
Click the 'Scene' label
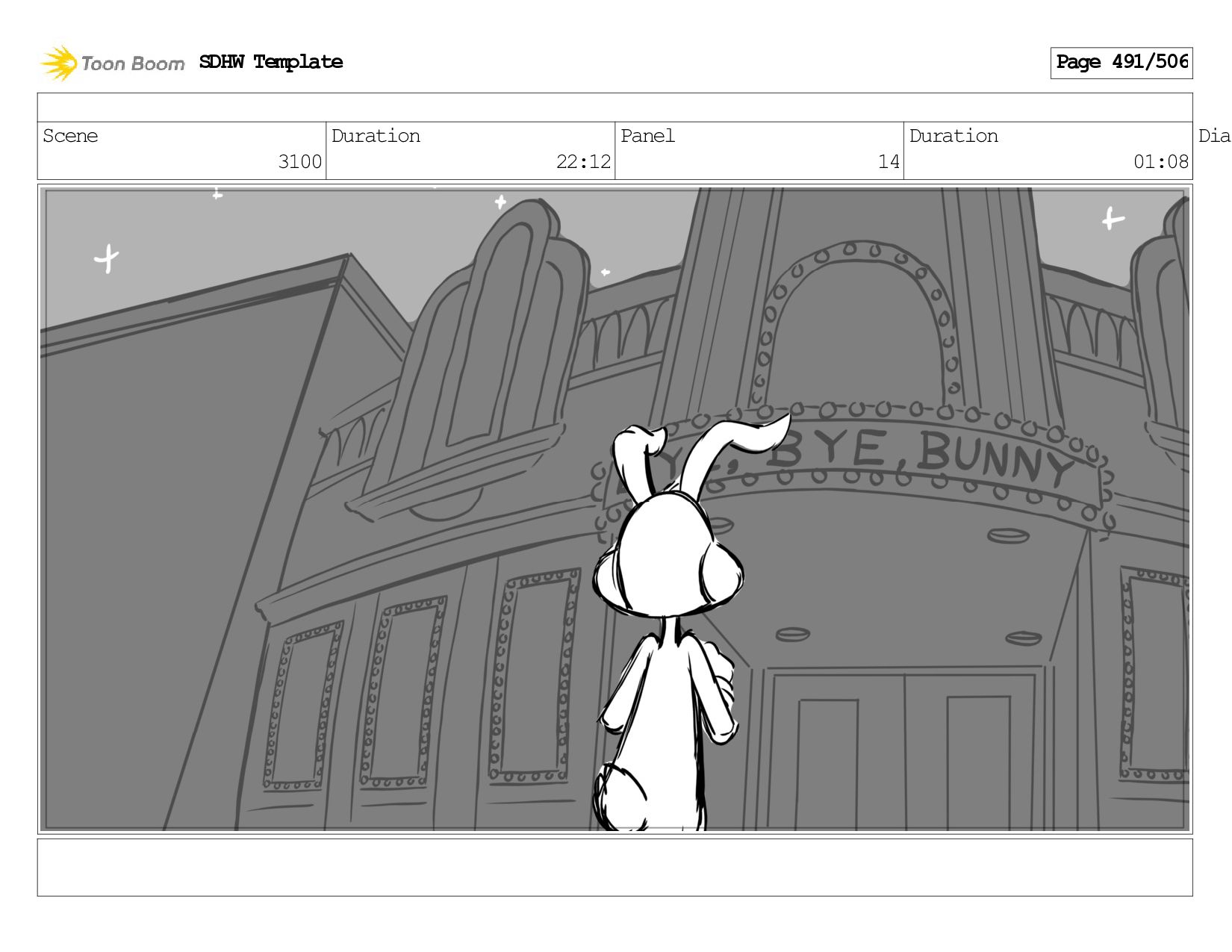[70, 136]
